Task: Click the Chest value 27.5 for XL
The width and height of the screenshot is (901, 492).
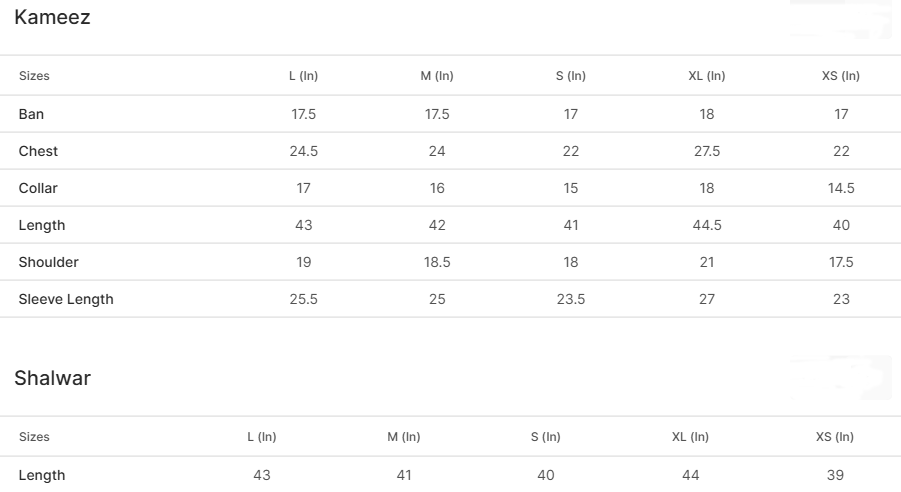Action: 707,151
